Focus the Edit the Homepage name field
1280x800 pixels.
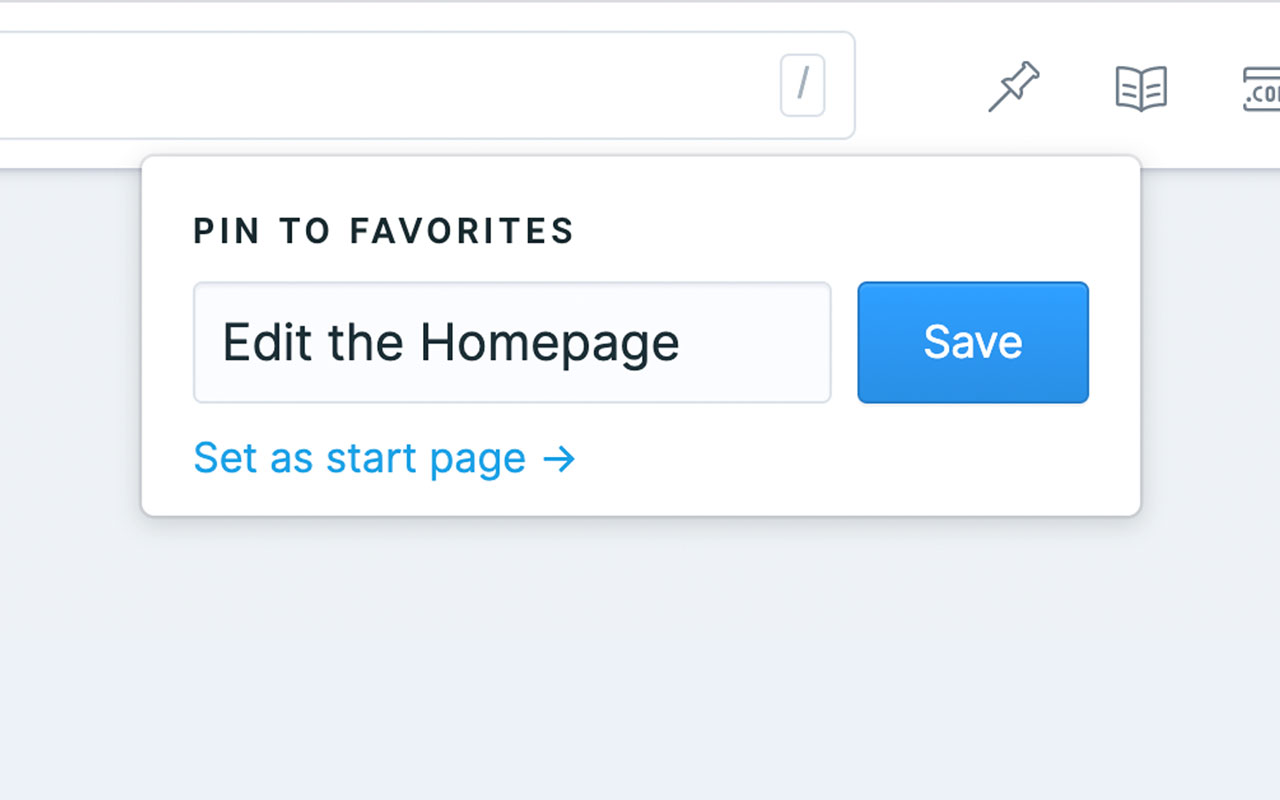[512, 342]
